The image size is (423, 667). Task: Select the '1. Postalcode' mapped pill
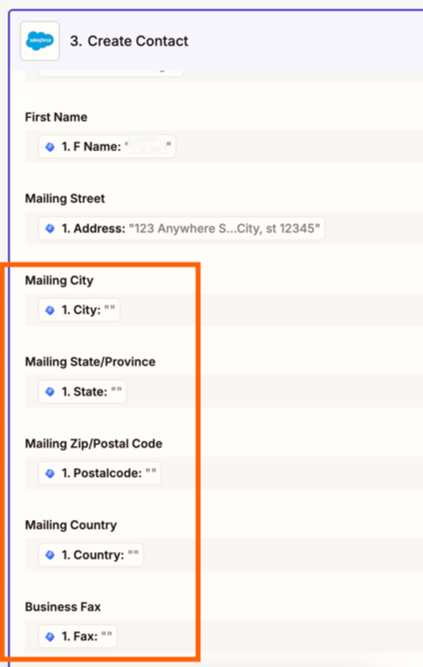(100, 473)
